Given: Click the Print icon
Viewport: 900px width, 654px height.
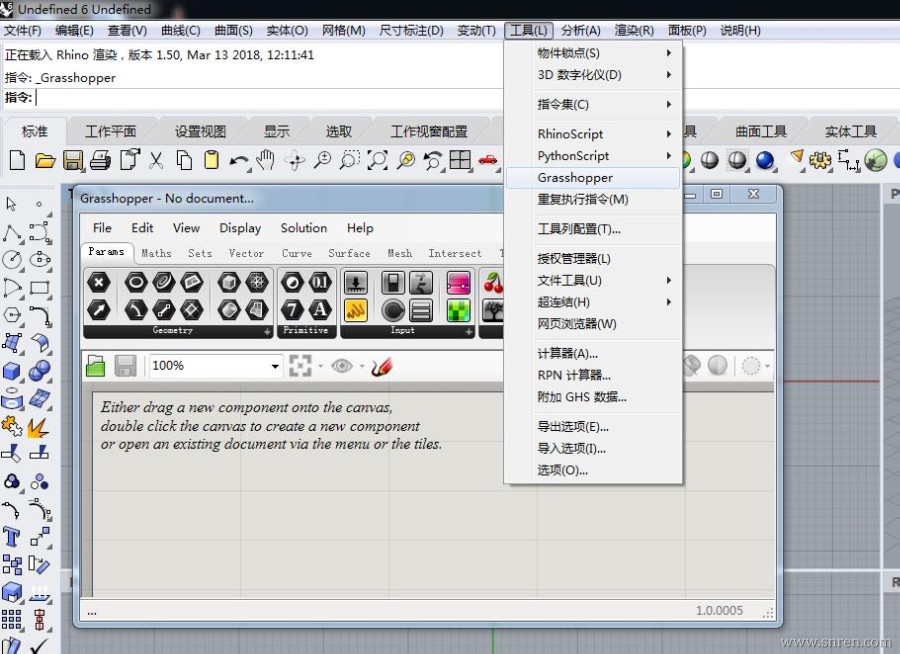Looking at the screenshot, I should pyautogui.click(x=100, y=160).
